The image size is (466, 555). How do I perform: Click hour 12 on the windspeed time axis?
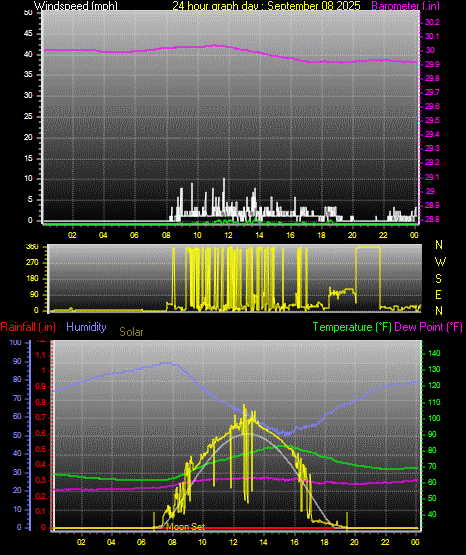point(228,235)
